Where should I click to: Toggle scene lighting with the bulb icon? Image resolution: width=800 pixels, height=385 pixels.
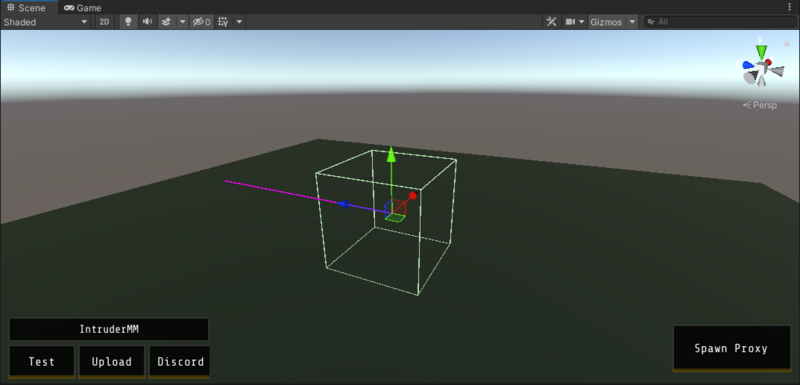tap(129, 22)
